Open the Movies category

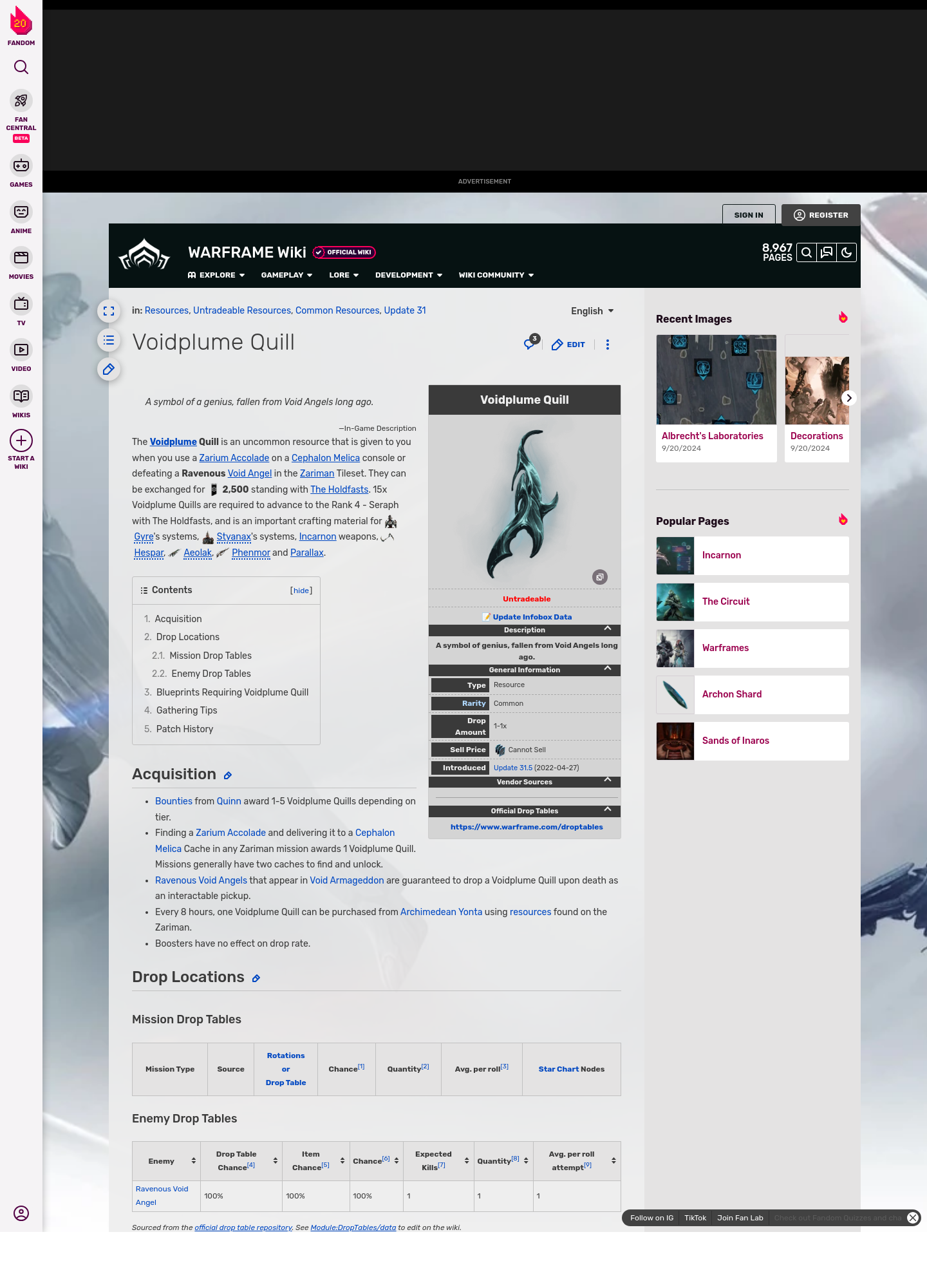tap(21, 263)
